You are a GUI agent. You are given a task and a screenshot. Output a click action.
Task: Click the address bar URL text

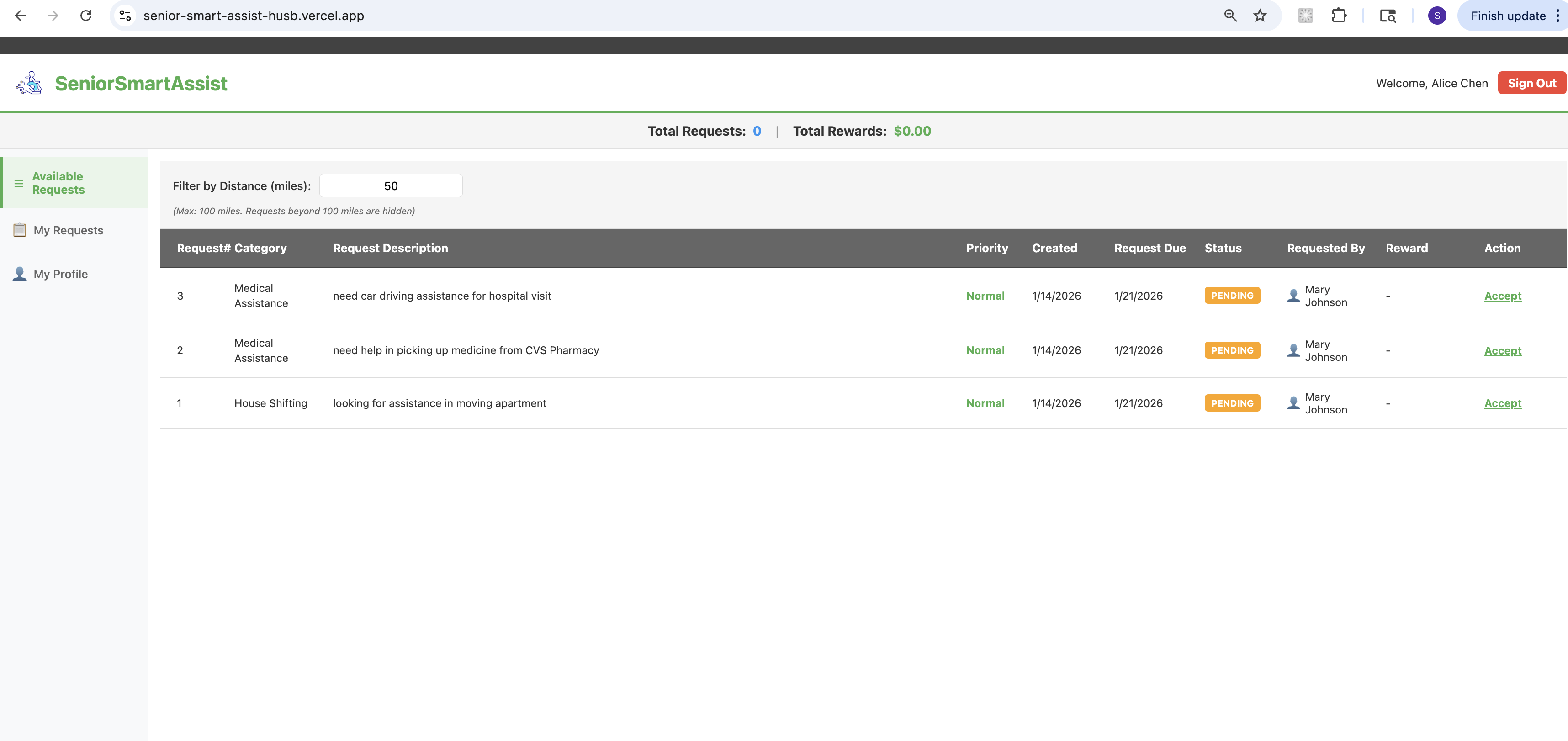click(254, 16)
